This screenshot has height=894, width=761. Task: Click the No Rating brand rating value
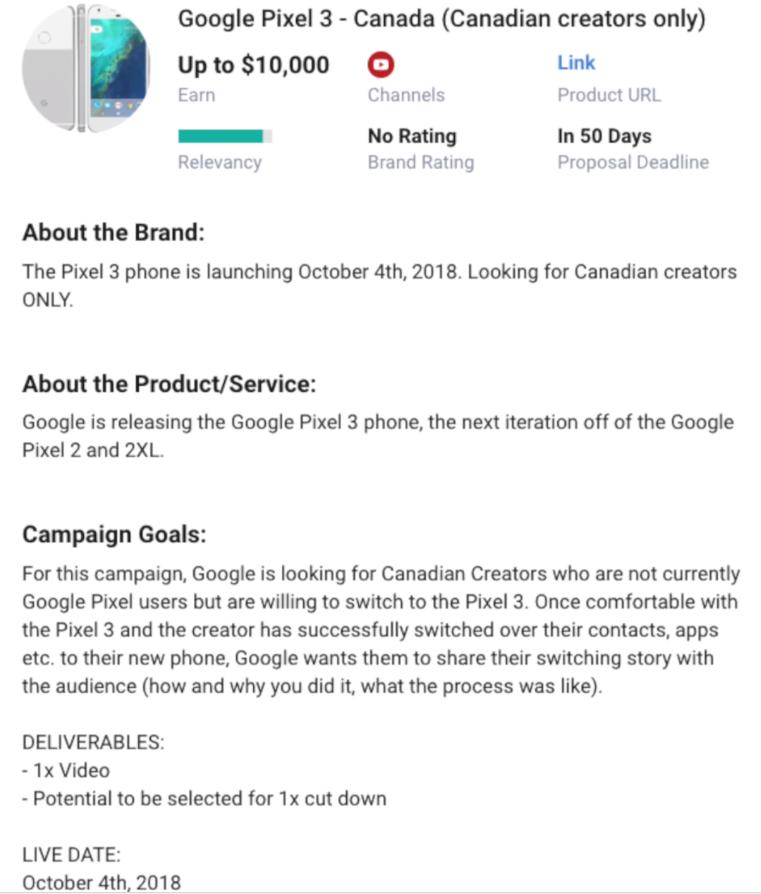[x=412, y=136]
